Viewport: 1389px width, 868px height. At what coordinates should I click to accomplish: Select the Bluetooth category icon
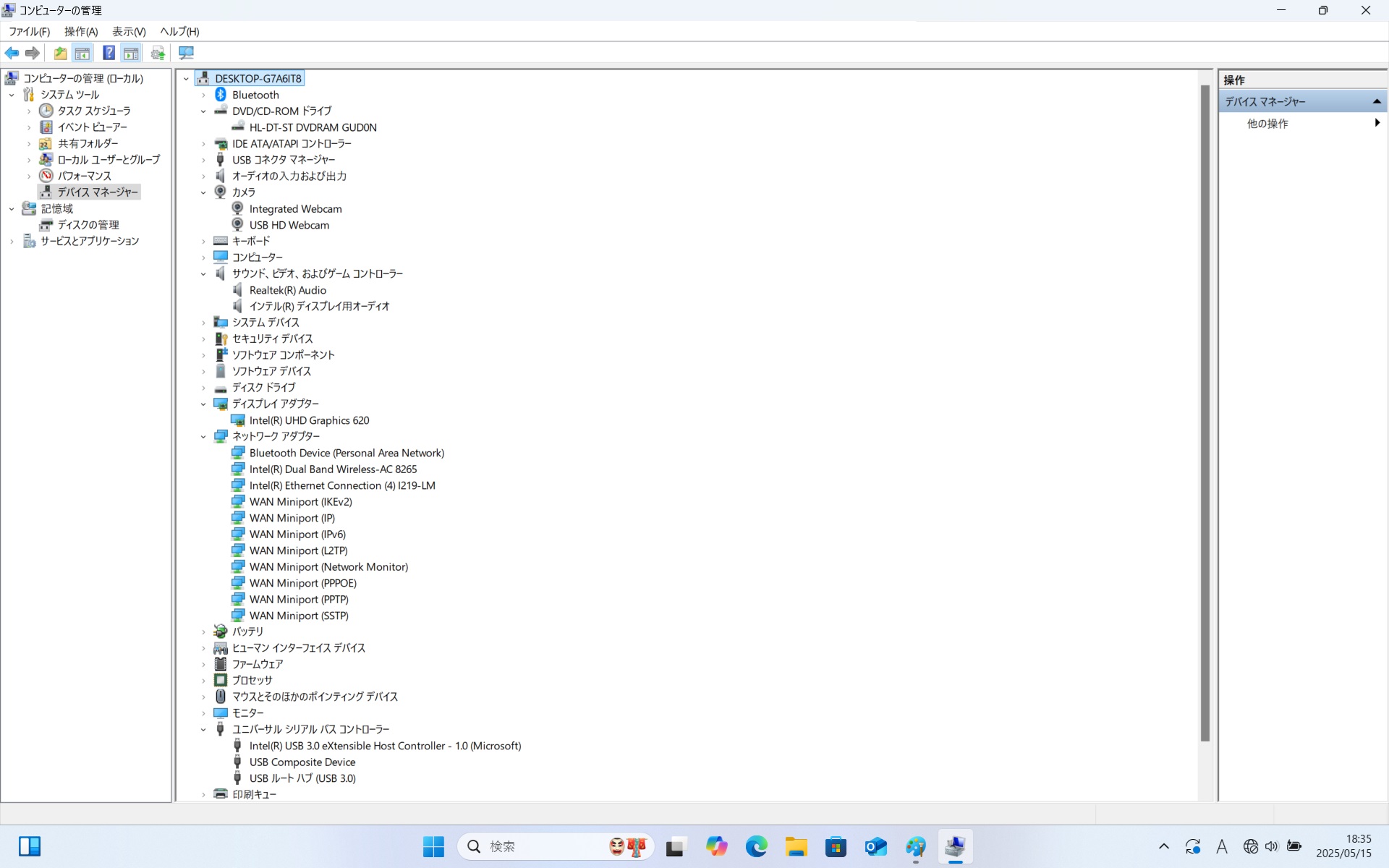click(x=221, y=95)
